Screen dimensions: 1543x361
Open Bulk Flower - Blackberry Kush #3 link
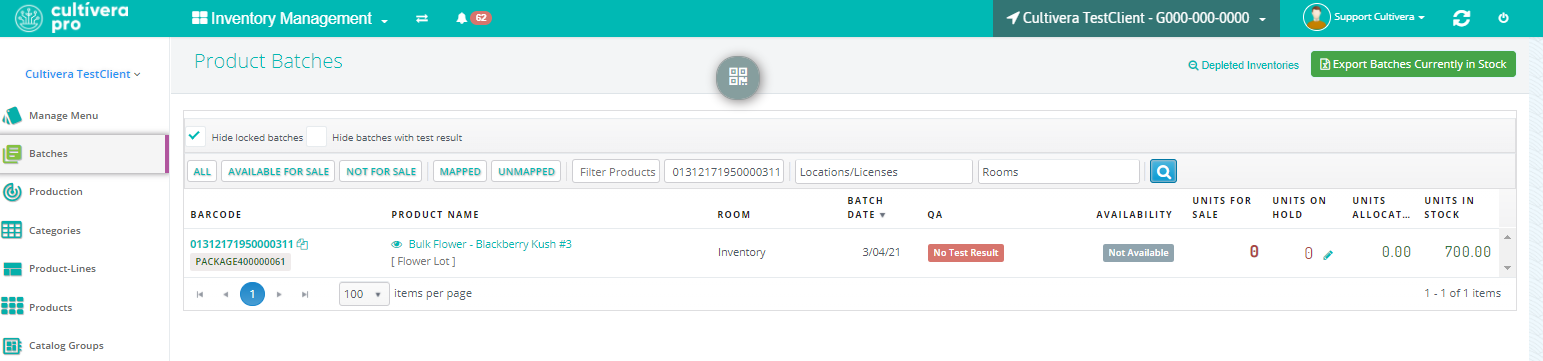pyautogui.click(x=490, y=244)
